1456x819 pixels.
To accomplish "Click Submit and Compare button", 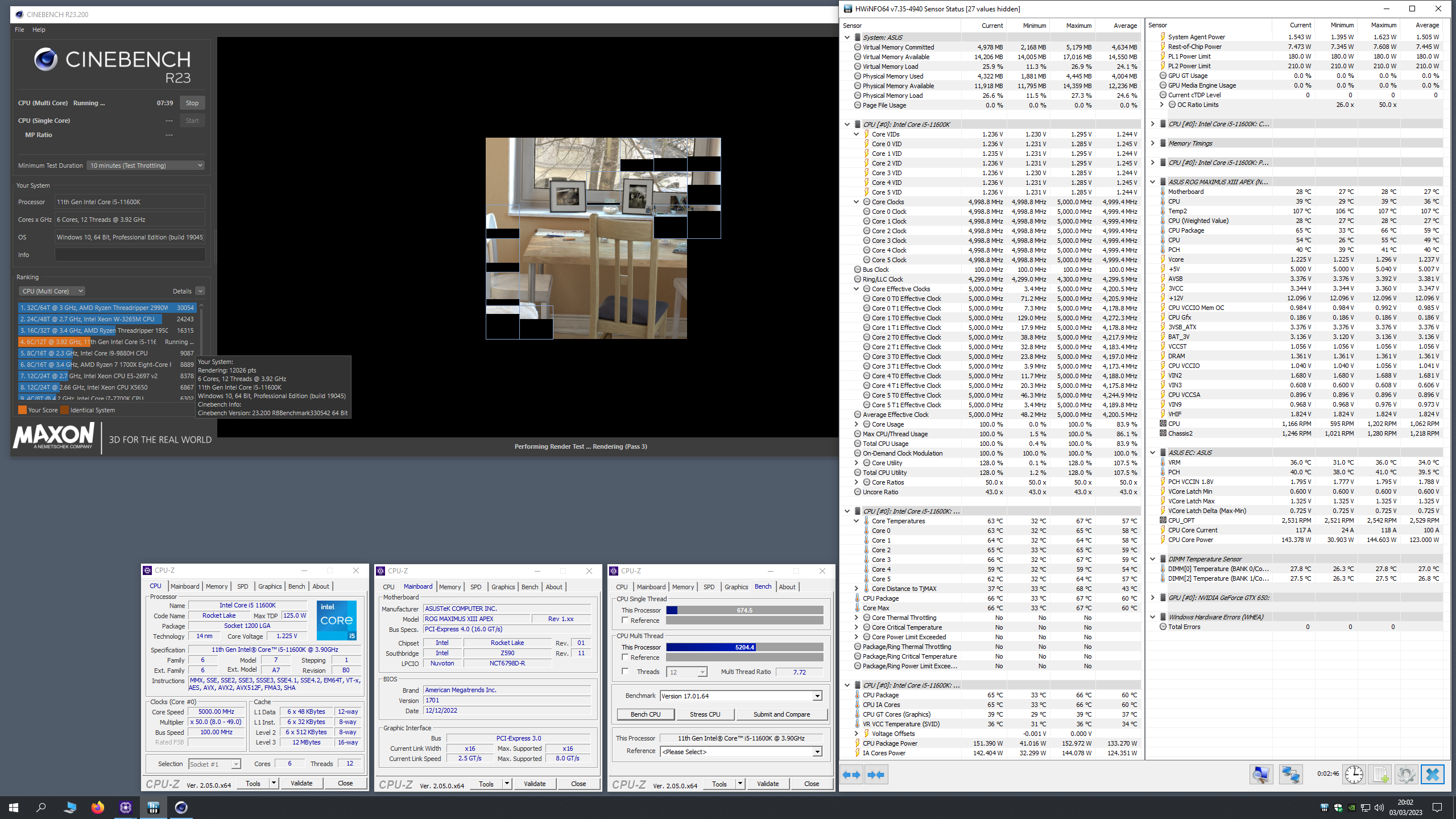I will 781,714.
